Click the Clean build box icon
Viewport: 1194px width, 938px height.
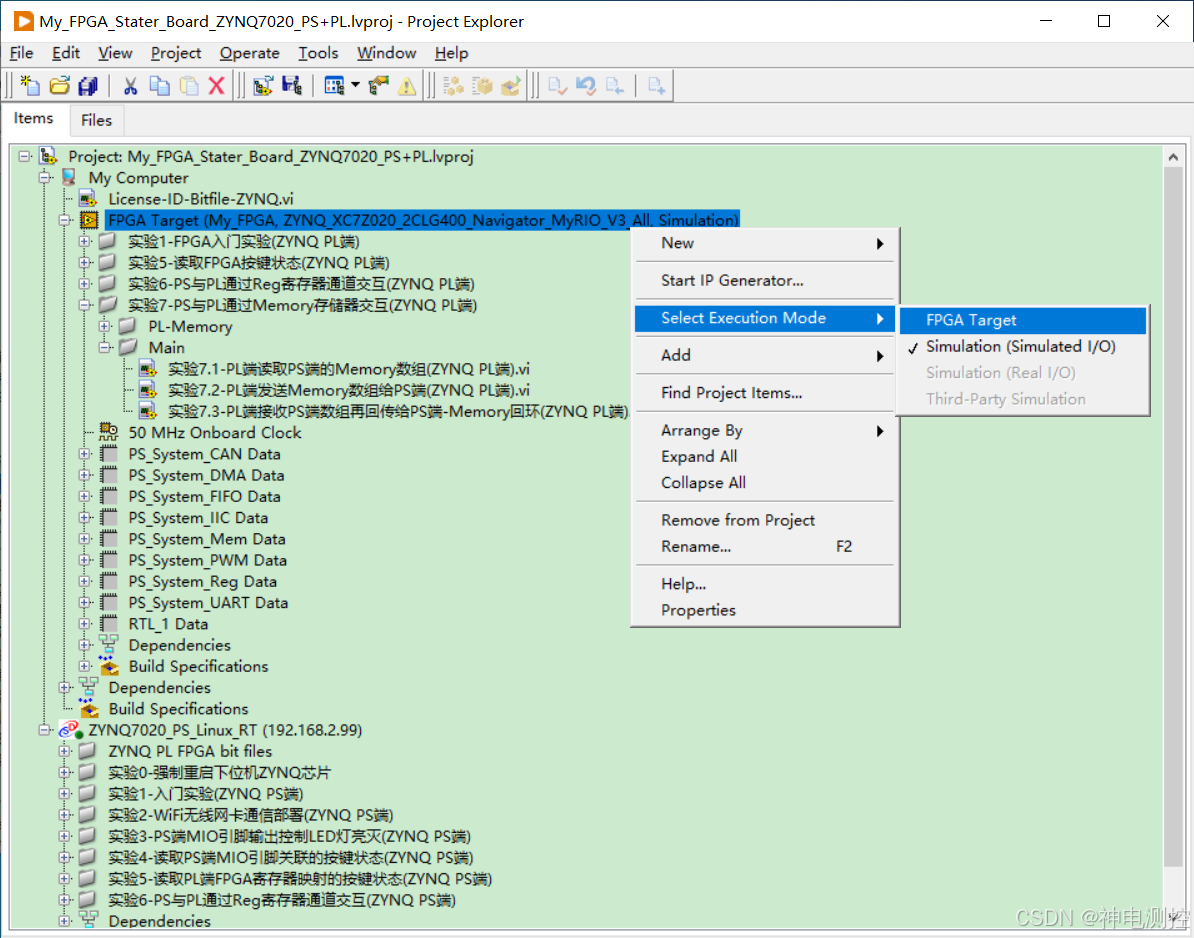click(482, 85)
